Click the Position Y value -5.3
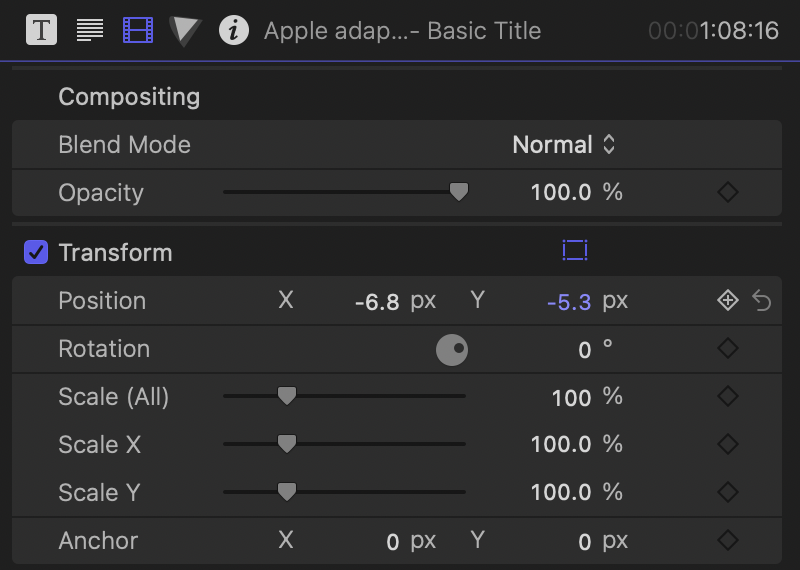This screenshot has width=800, height=570. coord(569,302)
